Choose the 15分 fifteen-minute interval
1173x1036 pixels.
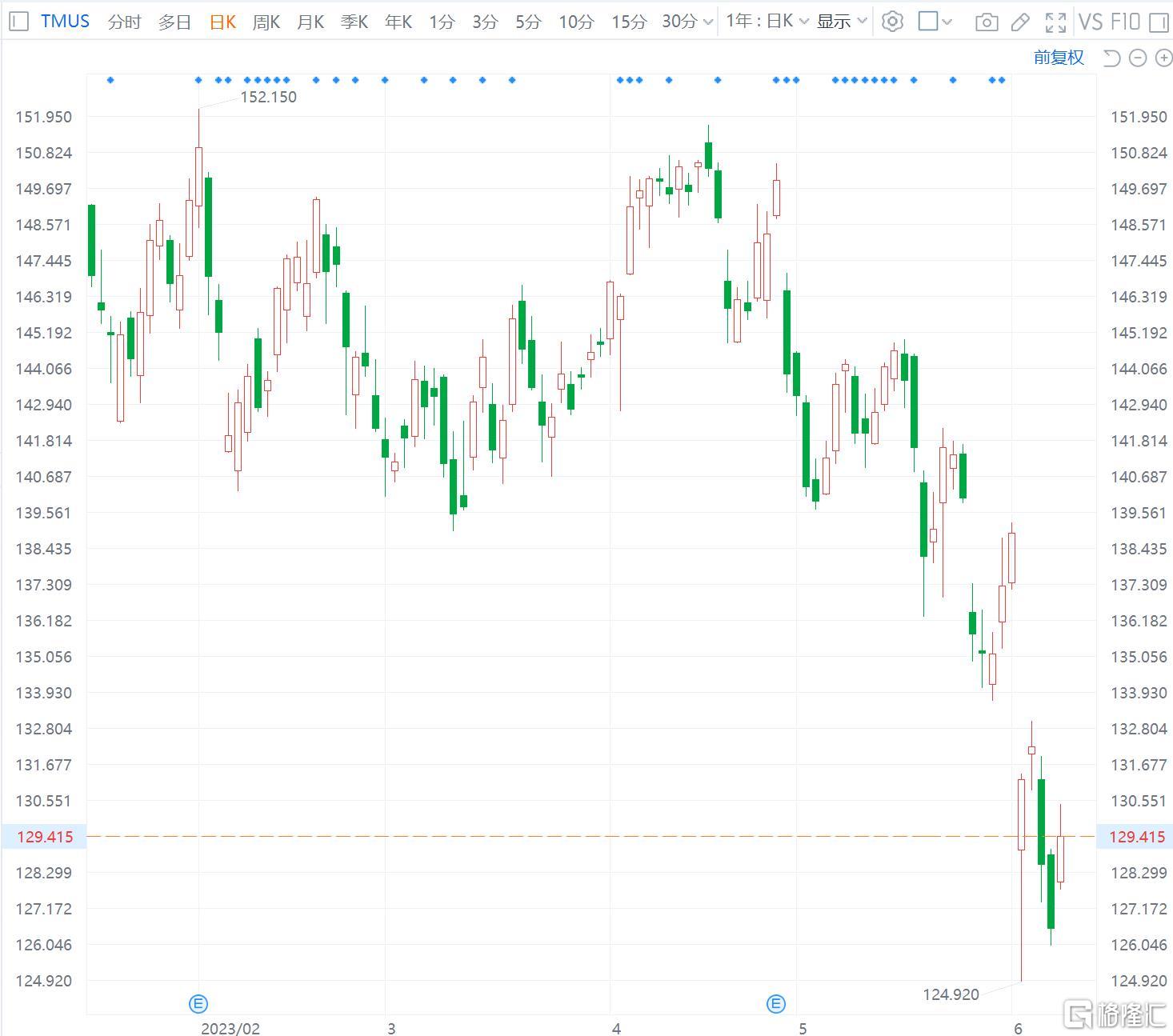pyautogui.click(x=628, y=22)
